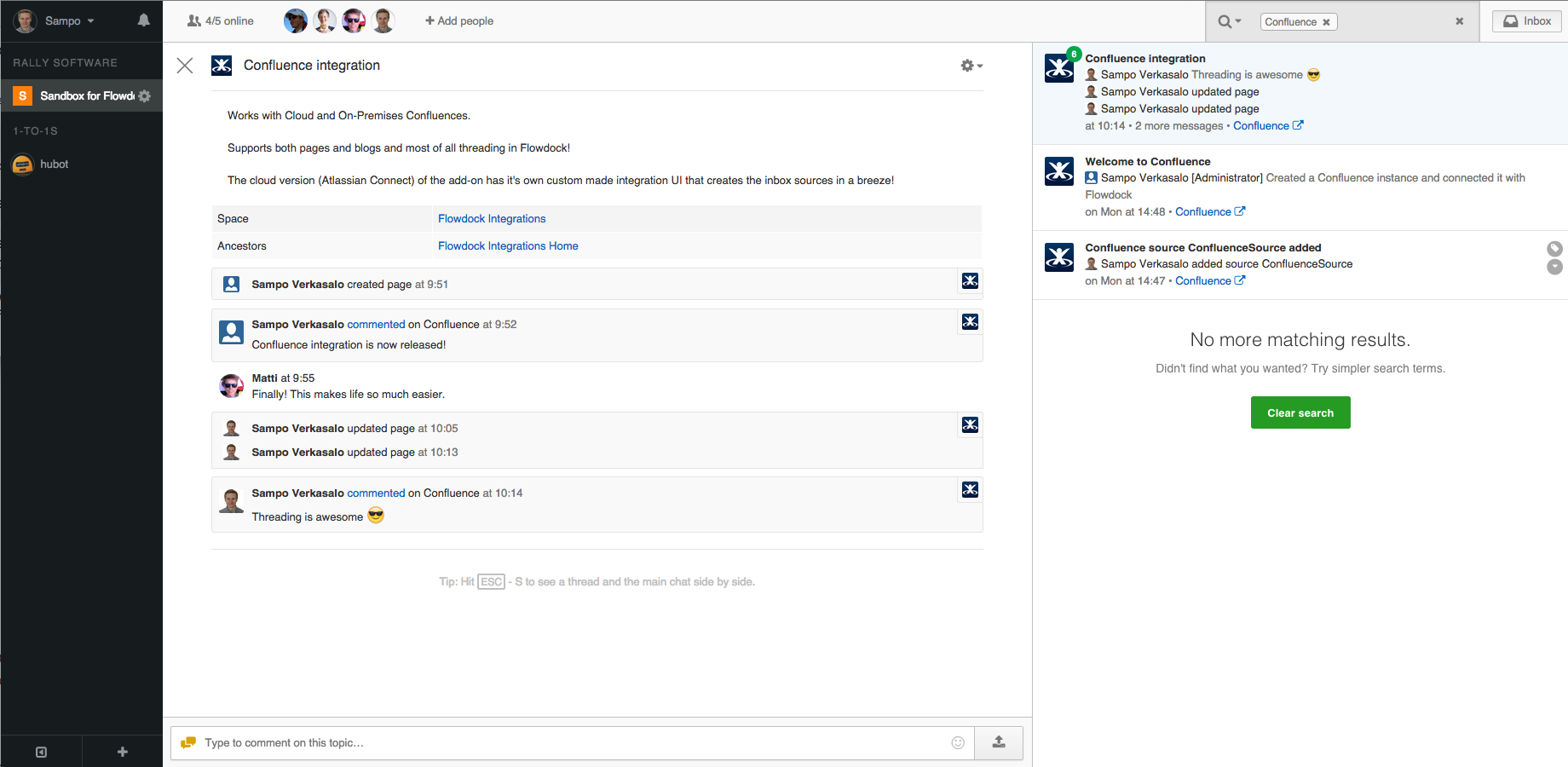Click the hubot avatar icon
Image resolution: width=1568 pixels, height=767 pixels.
[23, 164]
